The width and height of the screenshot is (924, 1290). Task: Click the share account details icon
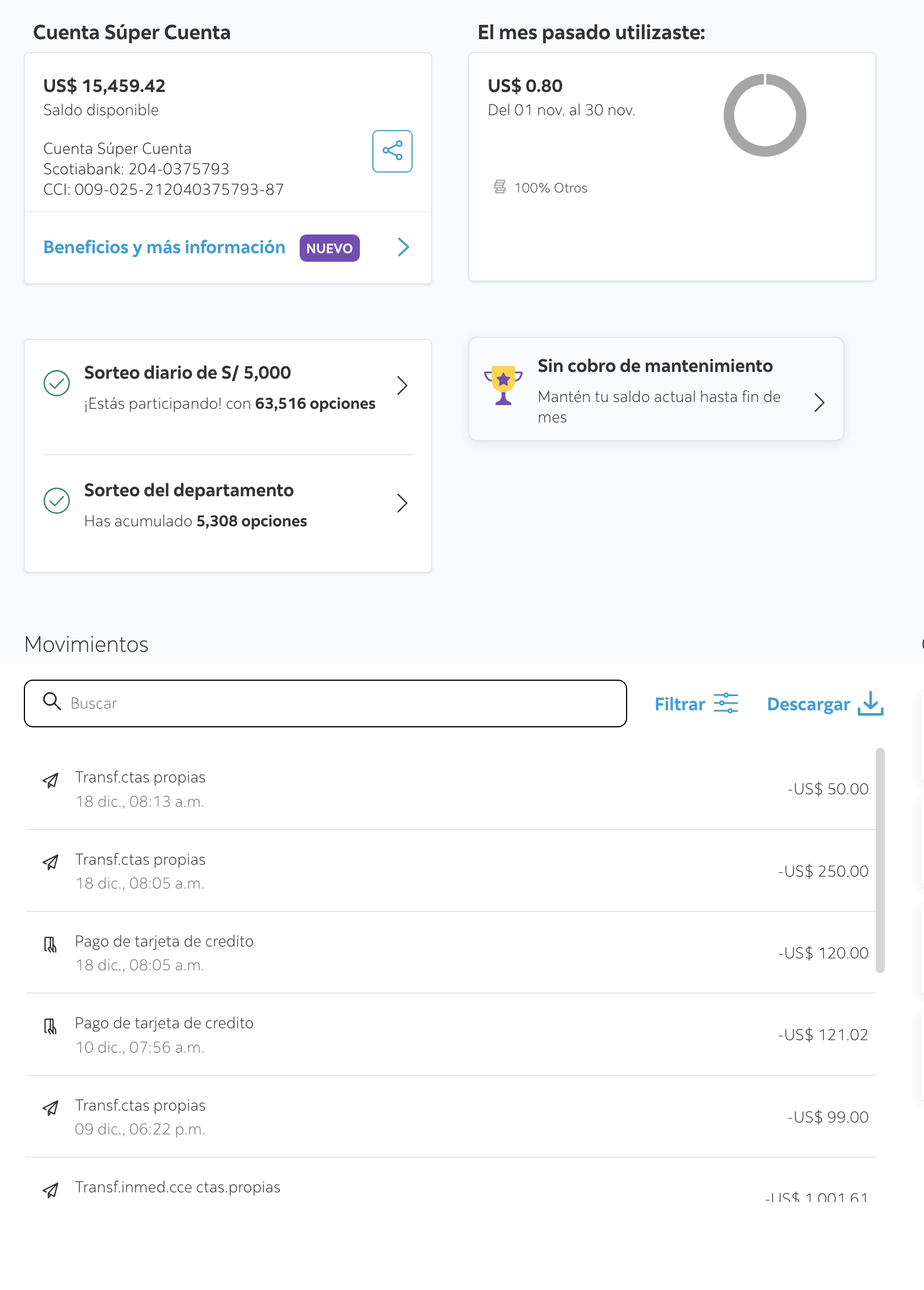[392, 151]
